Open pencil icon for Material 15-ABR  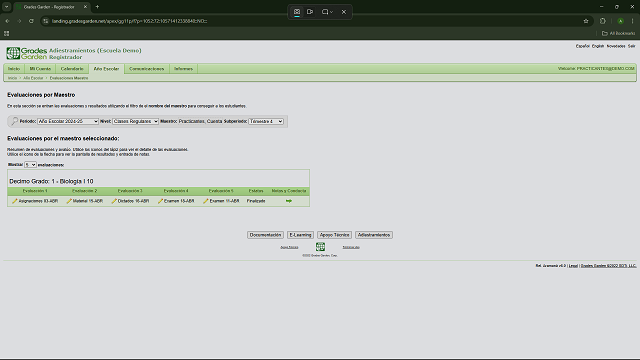point(69,201)
